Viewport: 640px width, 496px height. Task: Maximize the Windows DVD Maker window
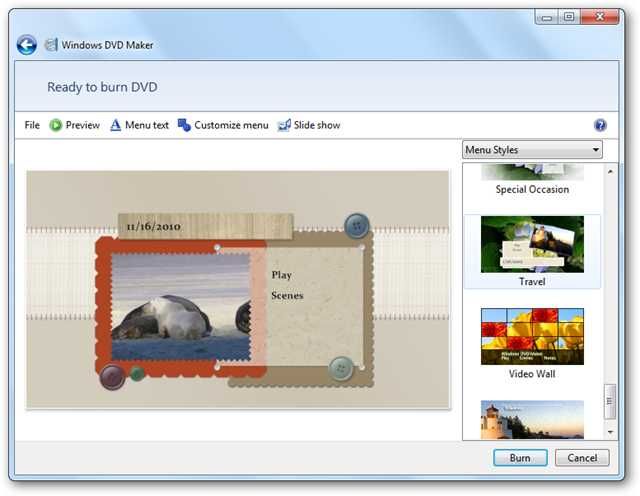click(569, 17)
